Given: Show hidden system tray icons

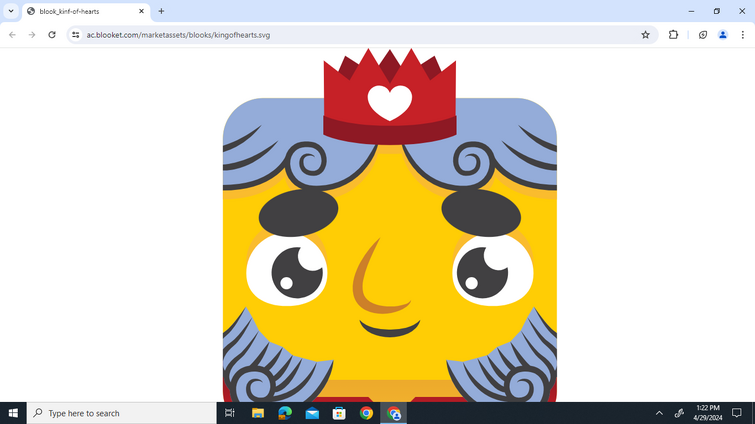Looking at the screenshot, I should click(659, 413).
